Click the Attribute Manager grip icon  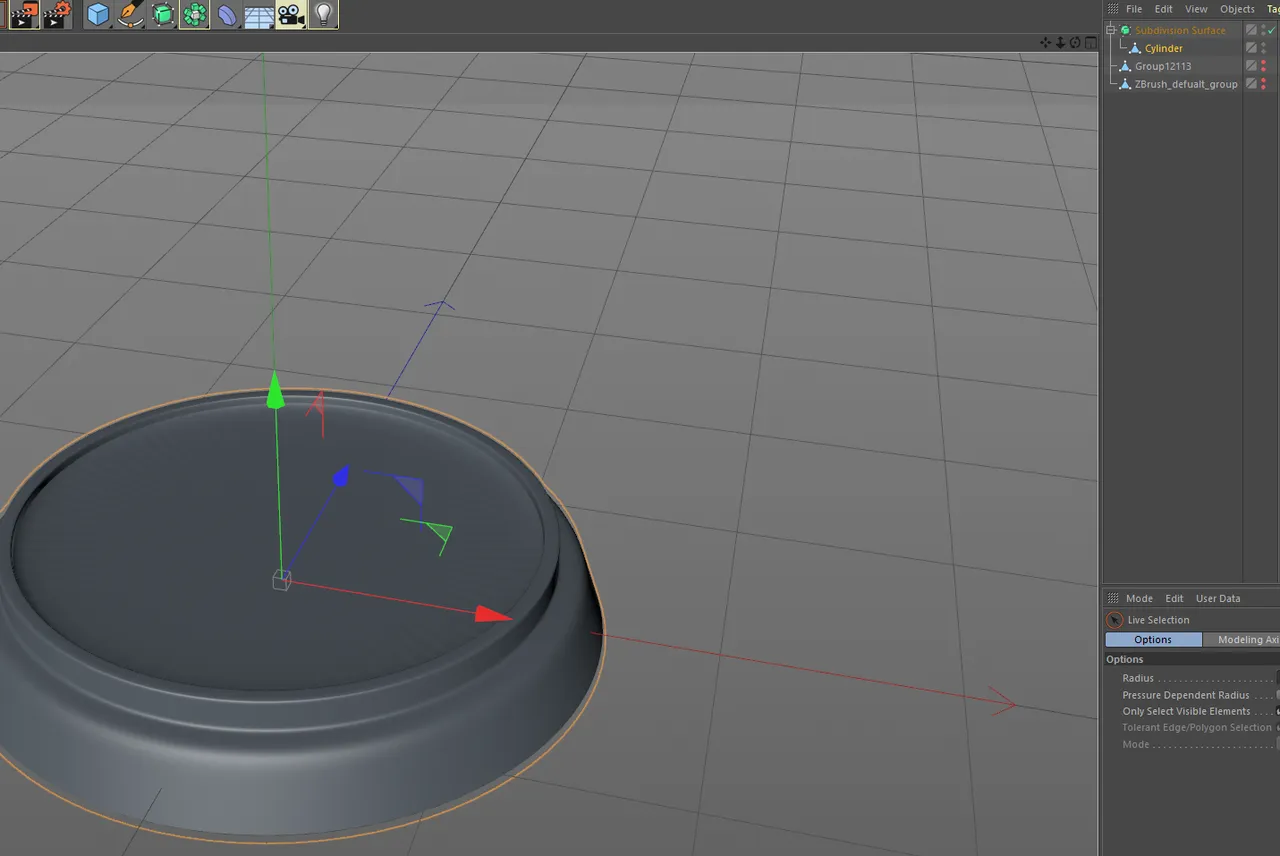(1112, 598)
